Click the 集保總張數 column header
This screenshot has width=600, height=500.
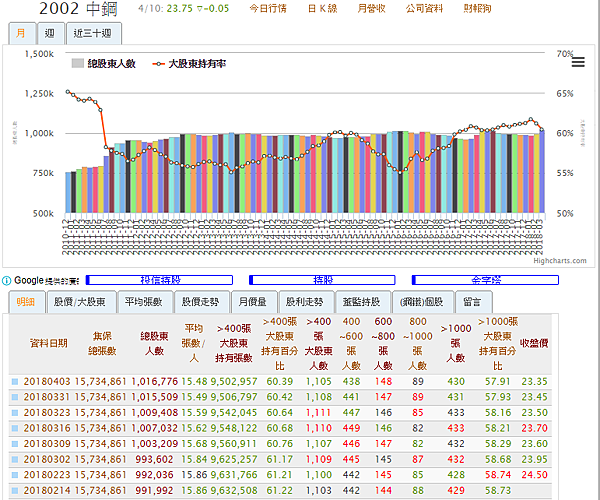coord(102,344)
